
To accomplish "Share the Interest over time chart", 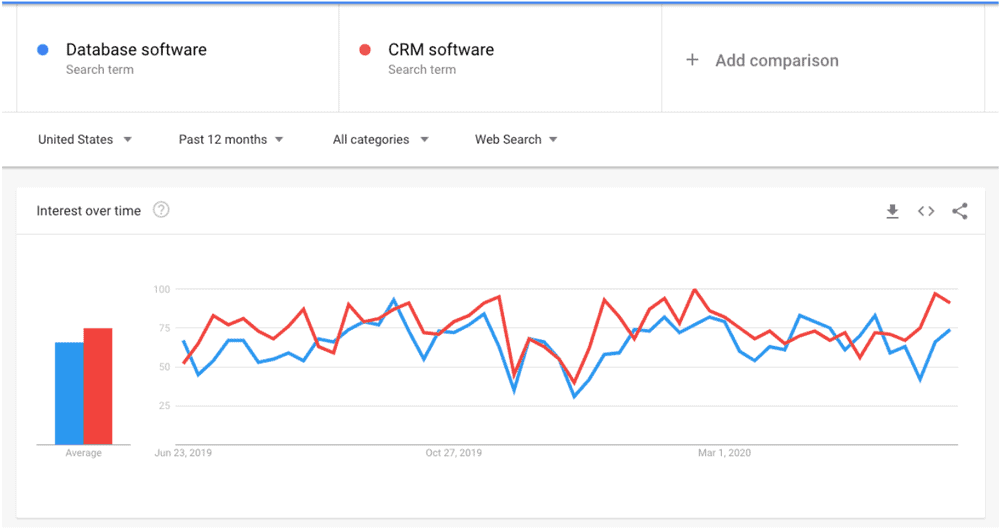I will [x=960, y=211].
